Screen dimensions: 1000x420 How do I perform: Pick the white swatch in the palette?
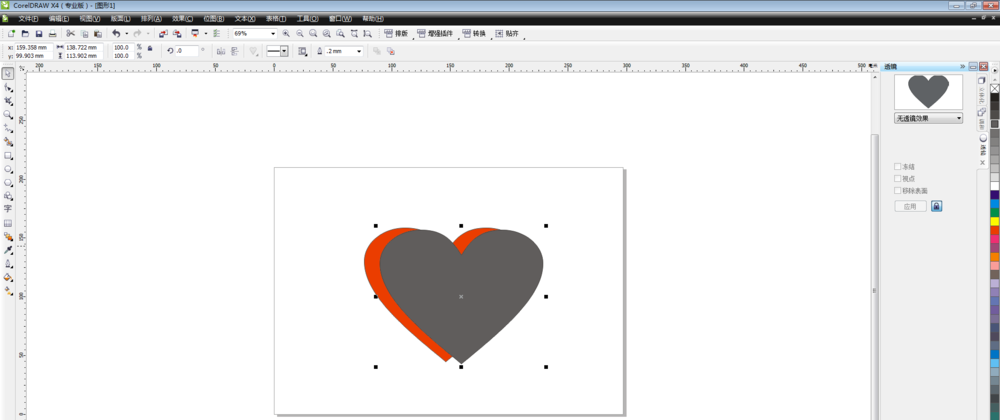point(995,185)
